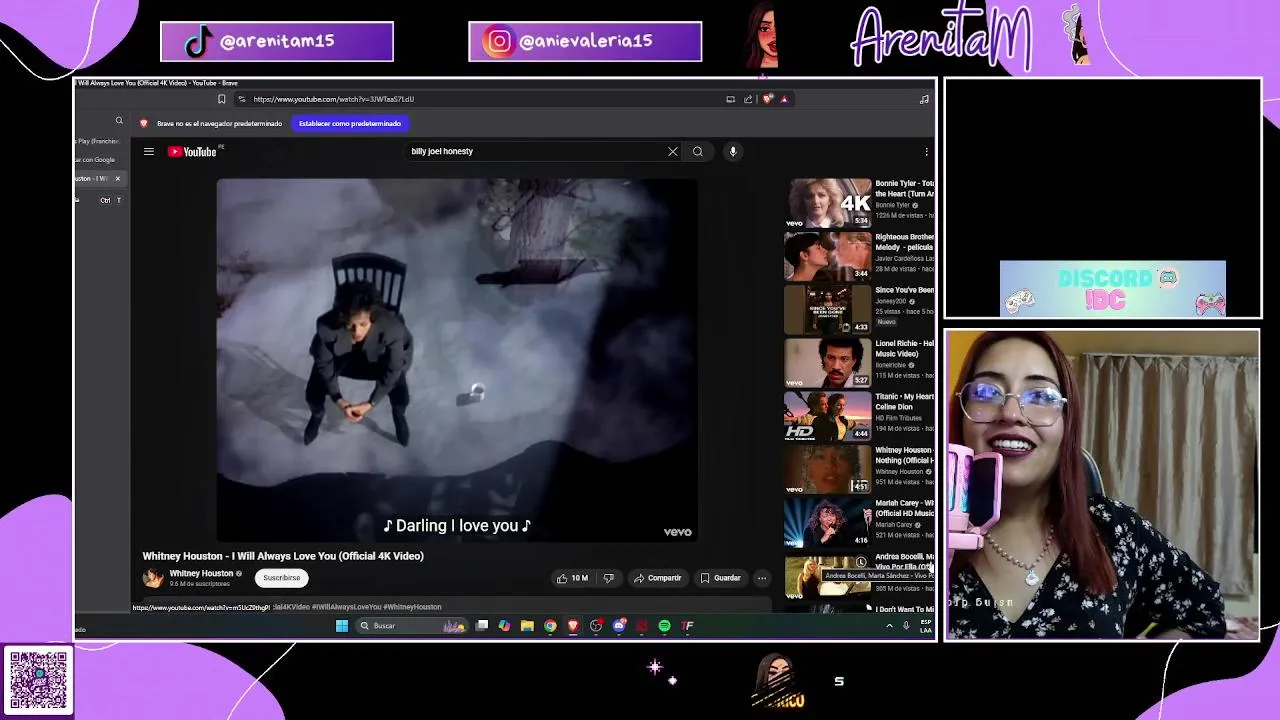Viewport: 1280px width, 720px height.
Task: Click the Brave Rewards triangle icon
Action: (784, 99)
